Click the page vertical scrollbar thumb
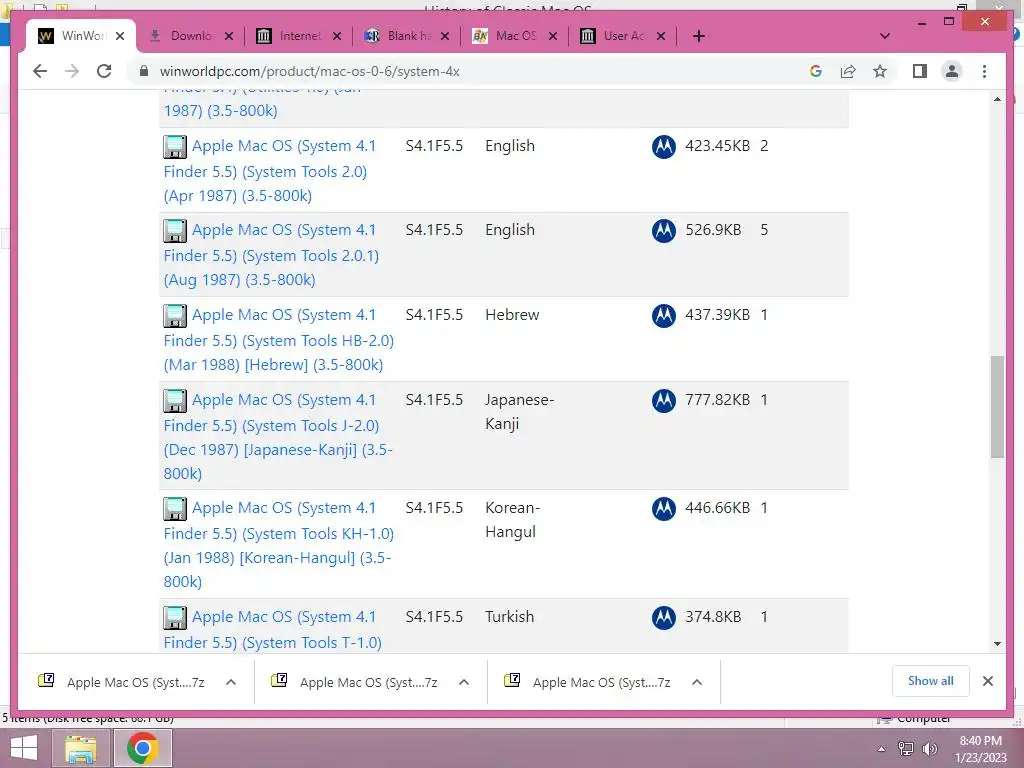 (997, 407)
